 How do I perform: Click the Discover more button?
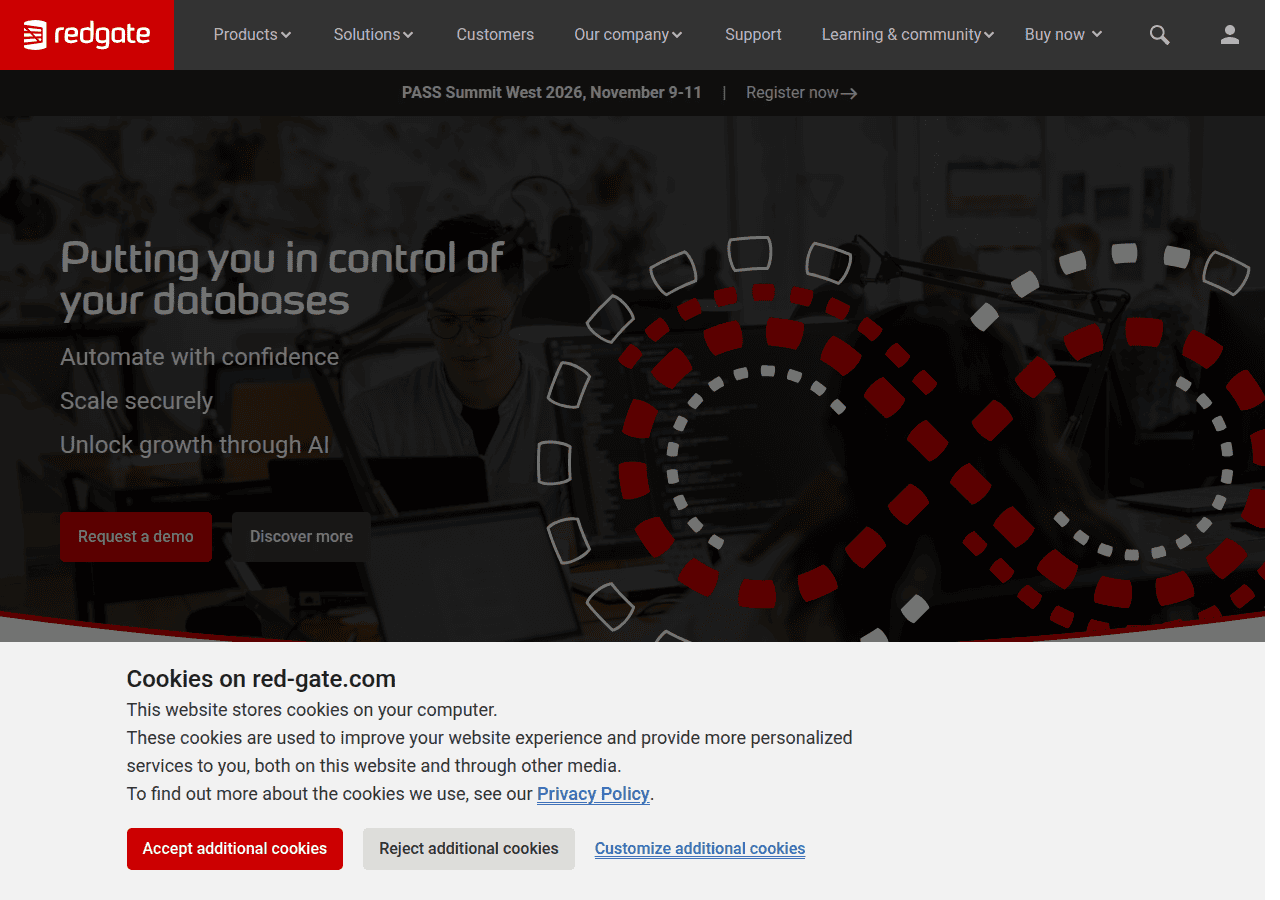[x=301, y=537]
